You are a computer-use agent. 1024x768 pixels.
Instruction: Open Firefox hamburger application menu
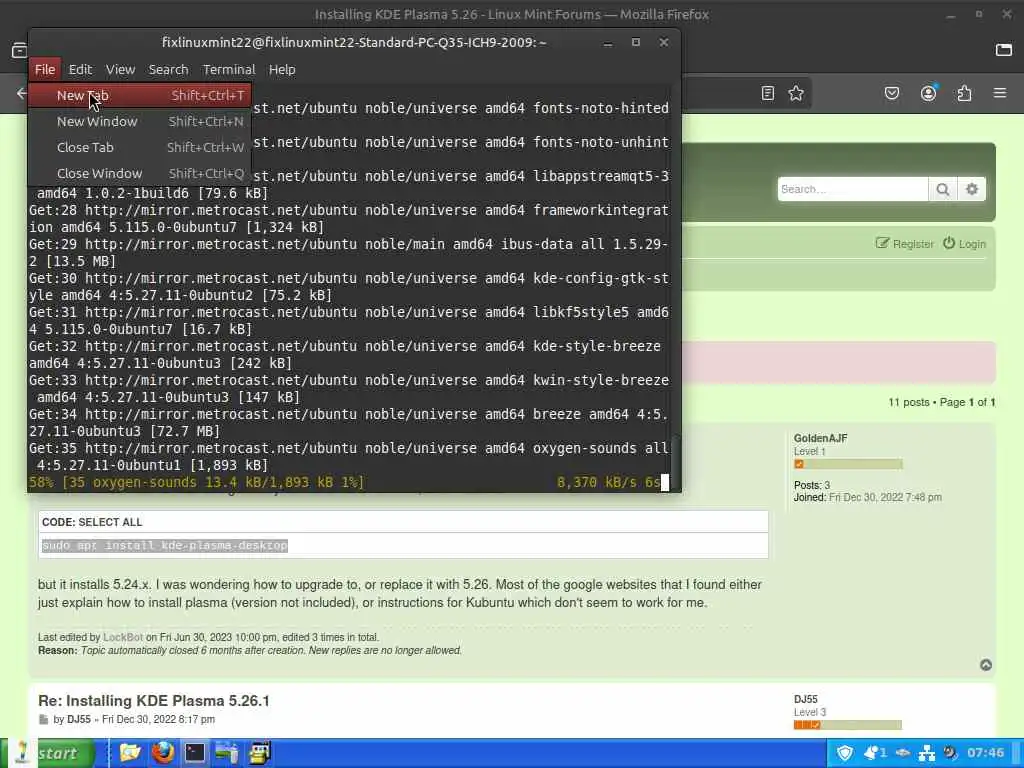pos(1000,93)
